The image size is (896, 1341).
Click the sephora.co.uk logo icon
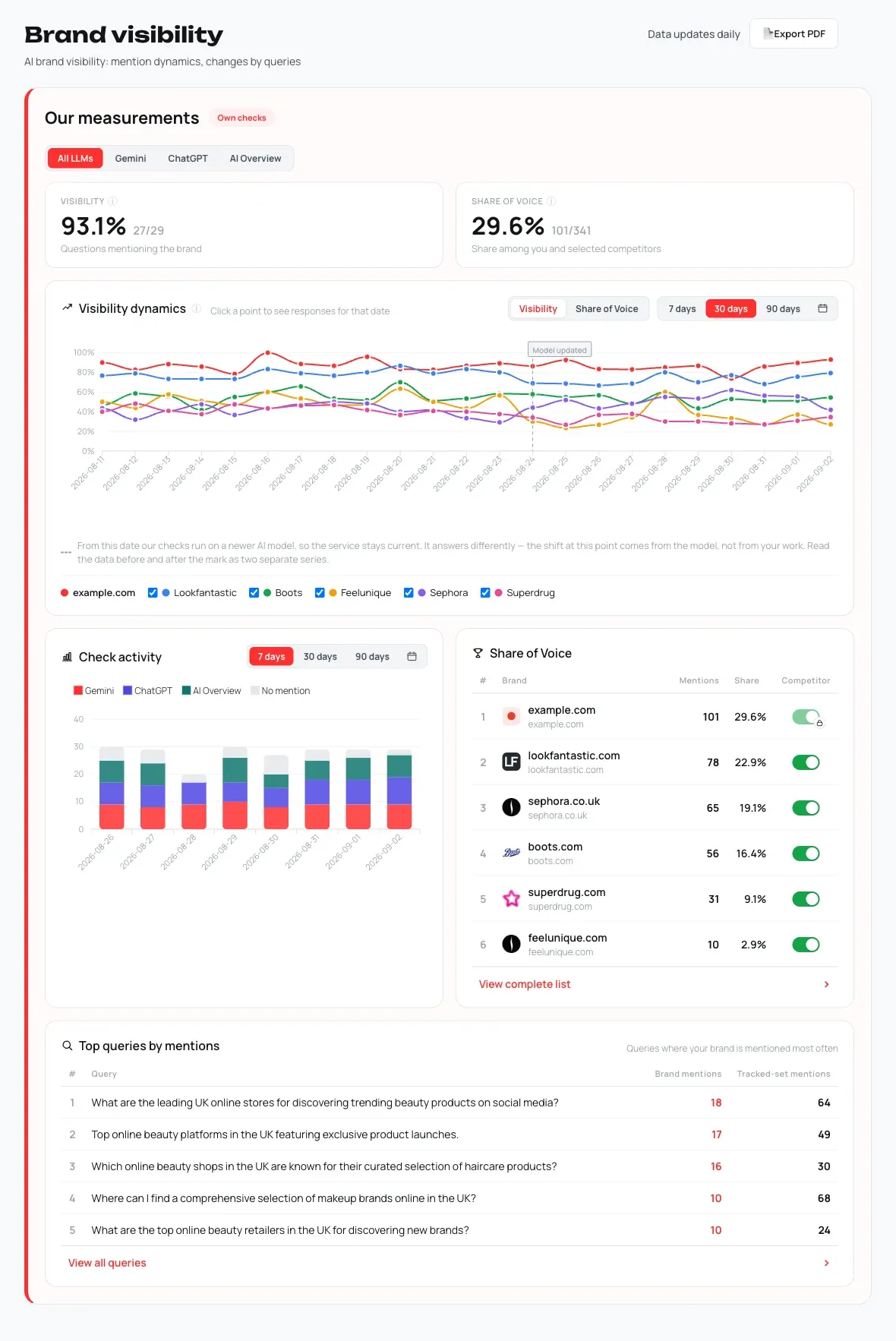tap(511, 807)
